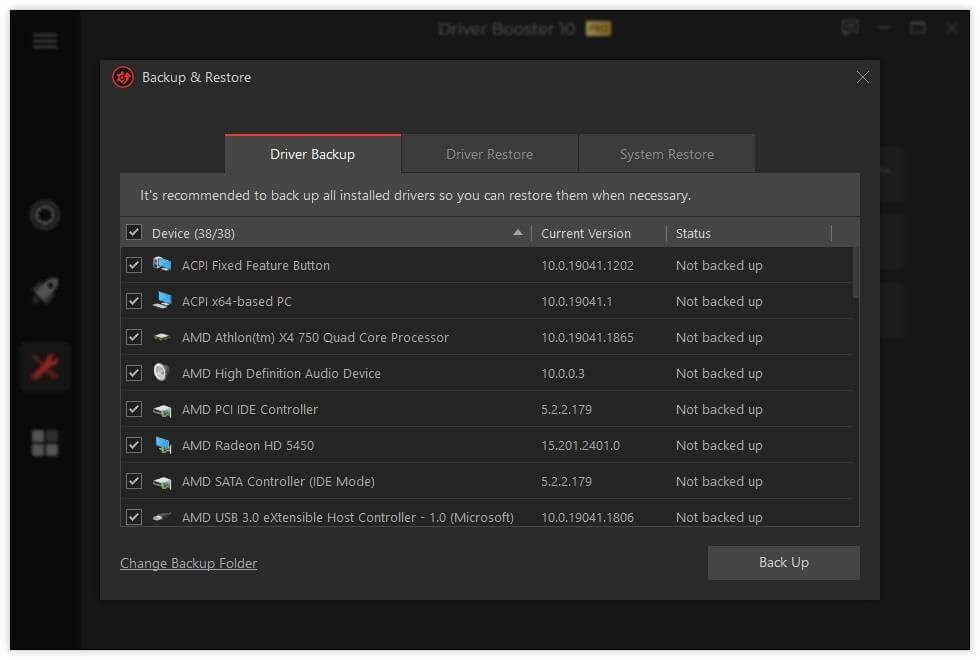Click AMD High Definition Audio Device name

281,373
